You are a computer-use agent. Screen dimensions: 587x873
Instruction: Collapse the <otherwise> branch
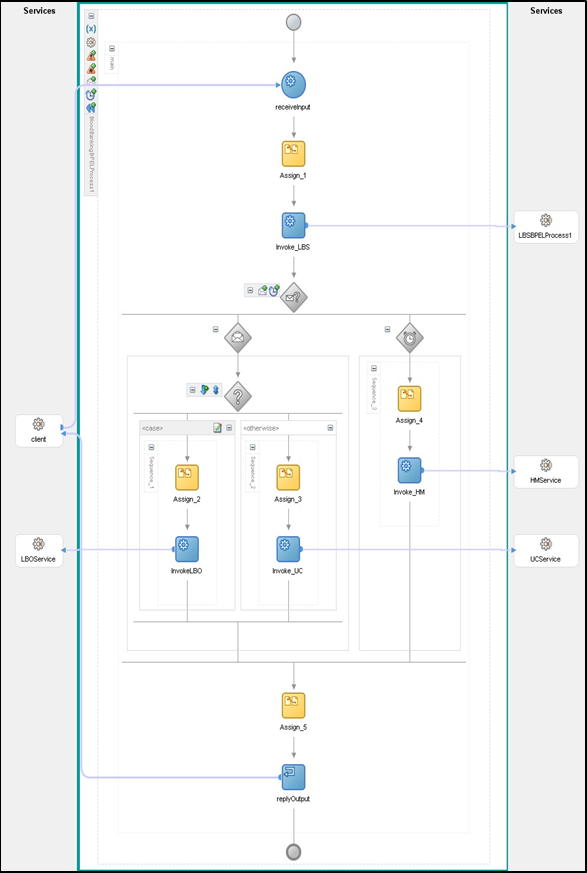330,428
